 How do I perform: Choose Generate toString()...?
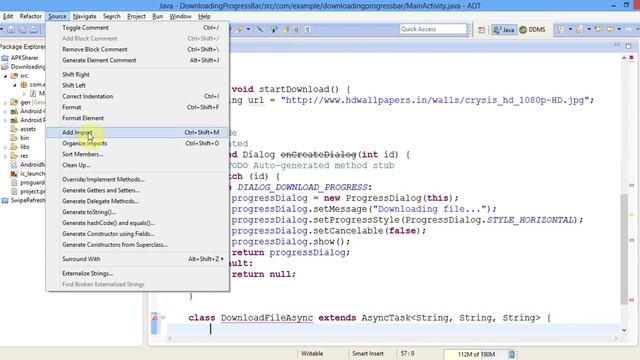coord(138,212)
